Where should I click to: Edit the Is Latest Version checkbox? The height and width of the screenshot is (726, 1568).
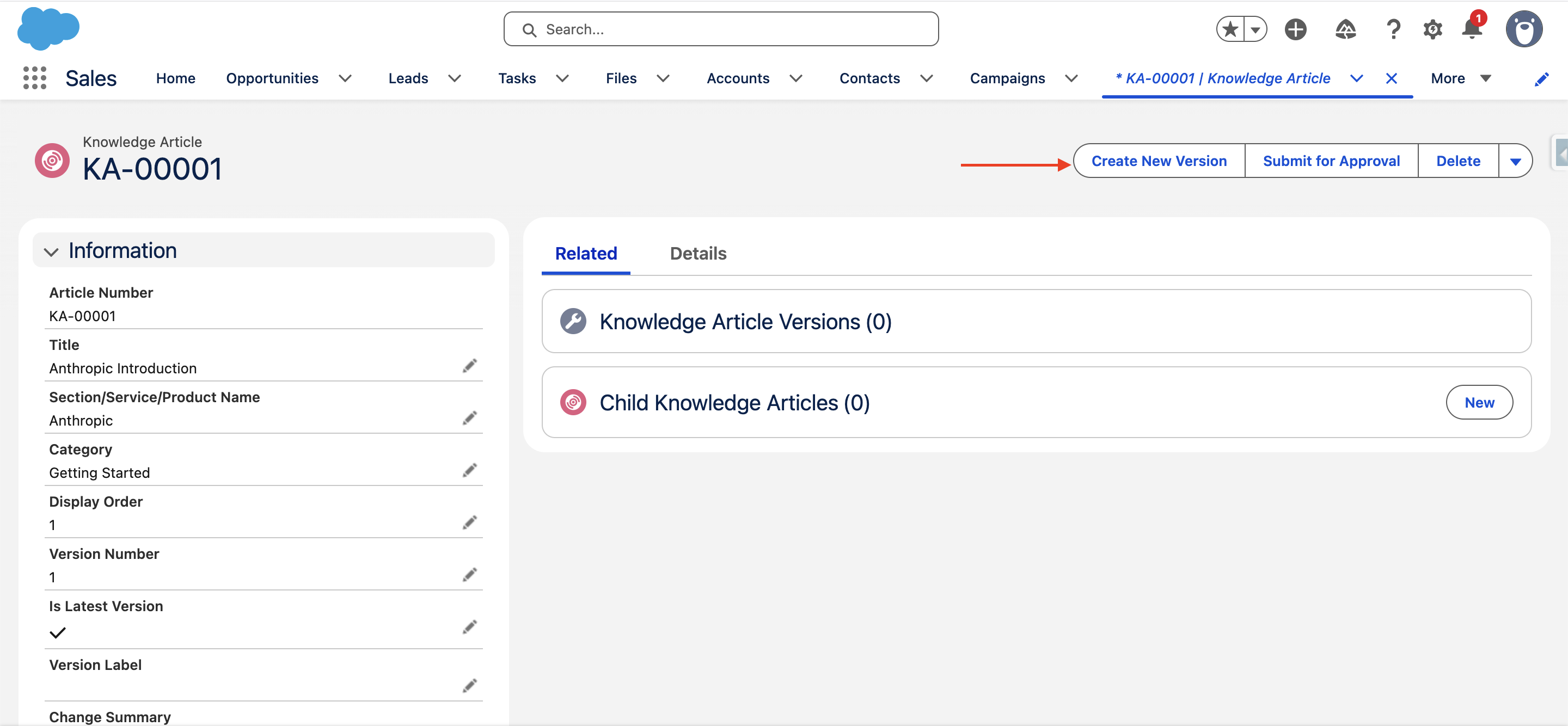pos(469,627)
